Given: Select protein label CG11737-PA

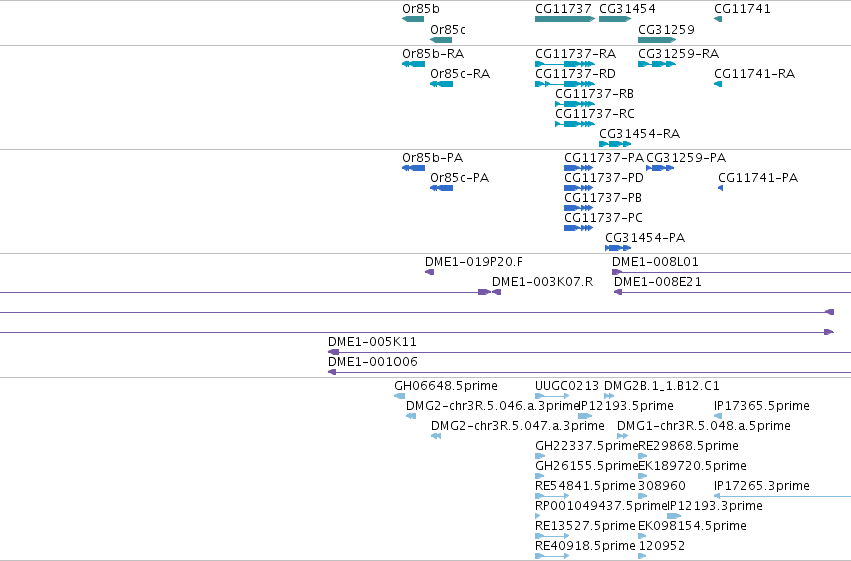Looking at the screenshot, I should tap(604, 158).
